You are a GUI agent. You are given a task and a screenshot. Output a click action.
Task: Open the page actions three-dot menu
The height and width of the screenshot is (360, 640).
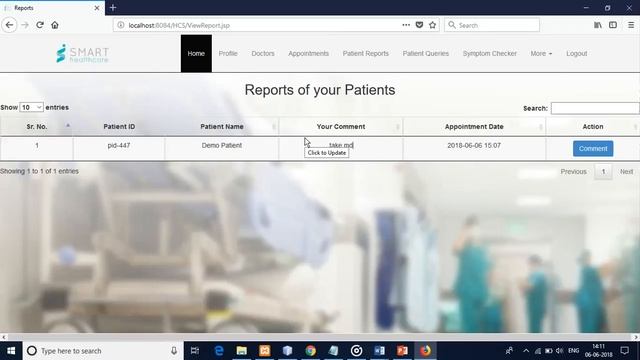(x=406, y=25)
